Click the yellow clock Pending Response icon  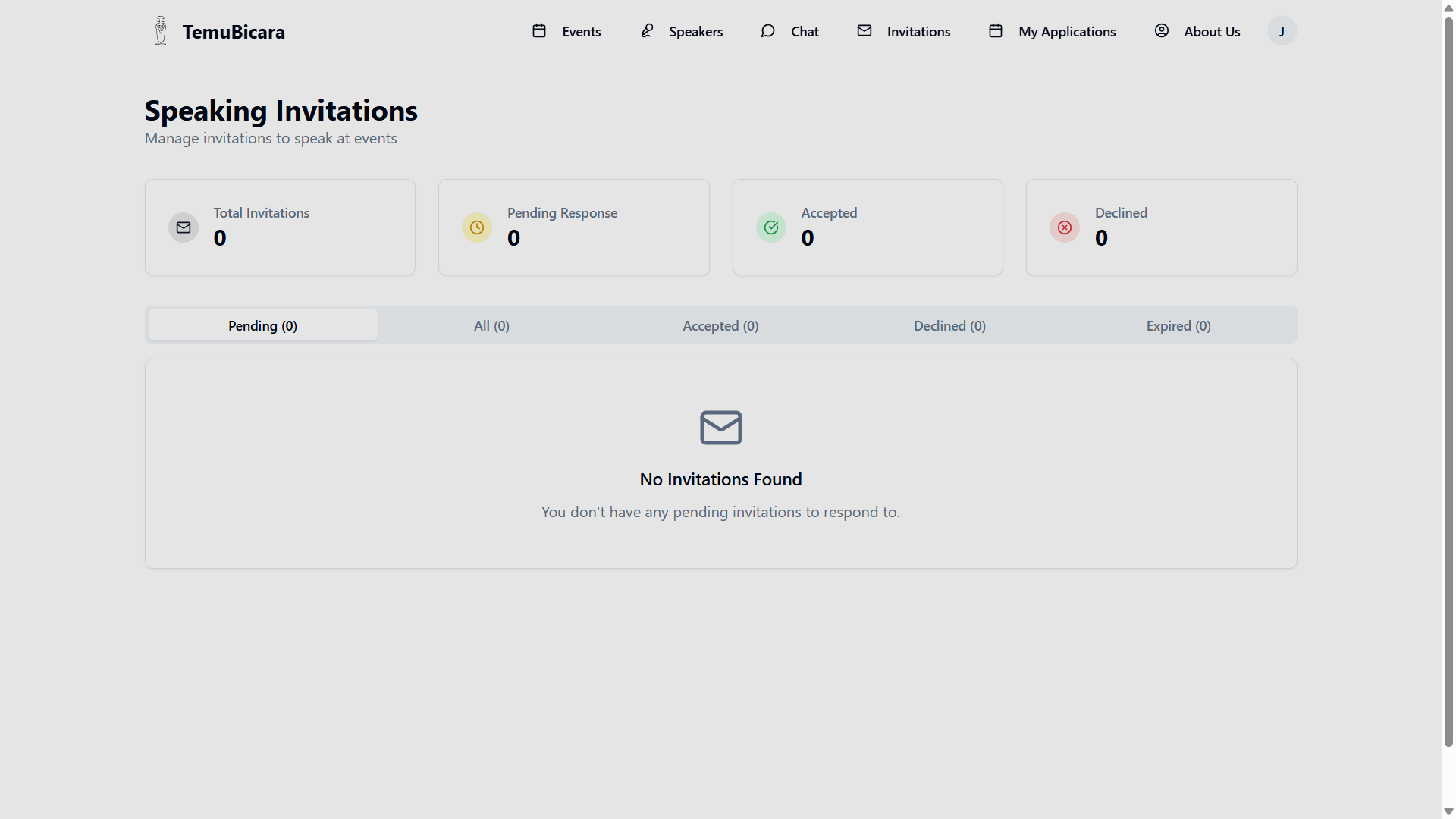(x=477, y=227)
